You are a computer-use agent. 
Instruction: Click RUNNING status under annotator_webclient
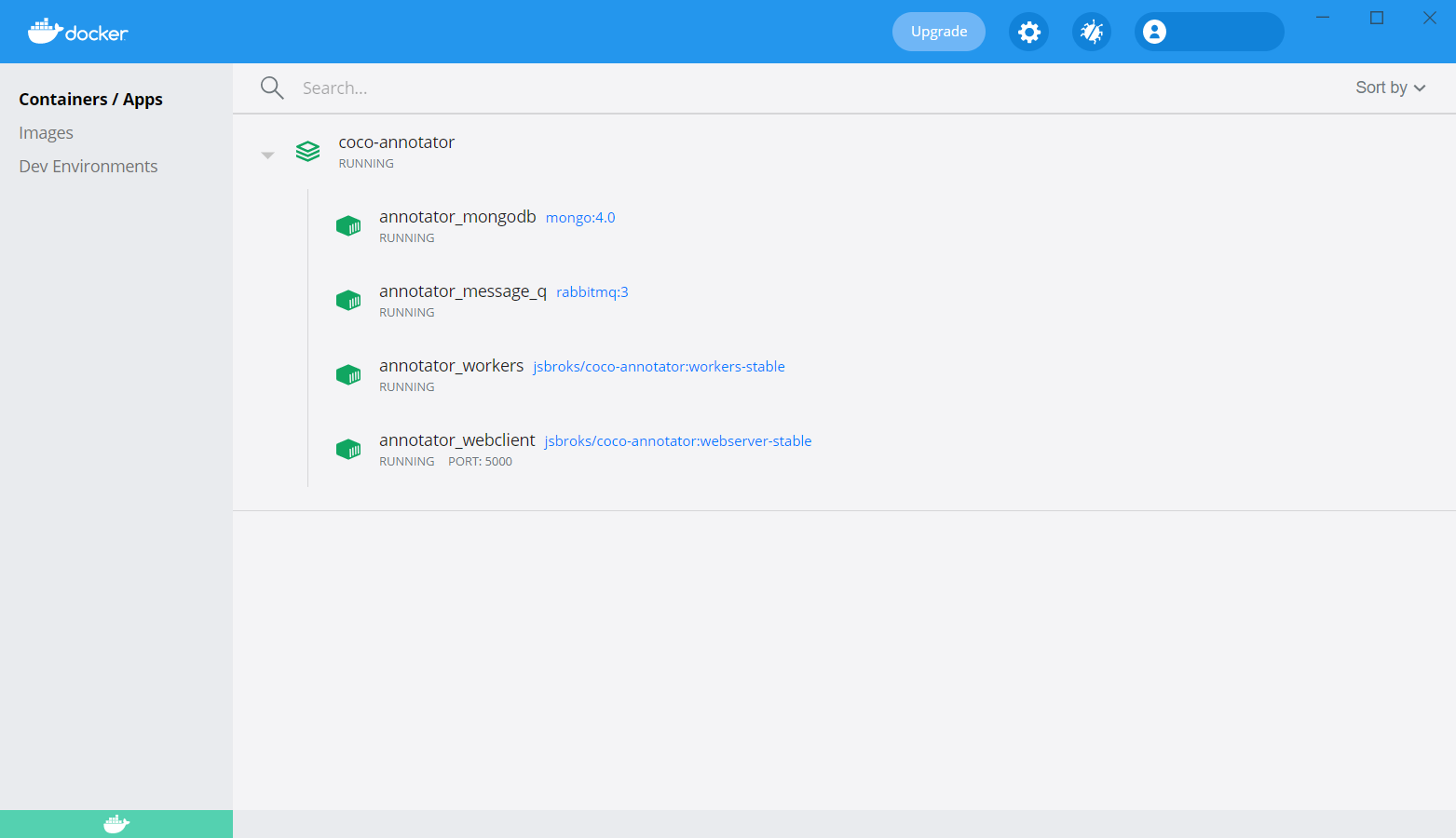coord(407,462)
